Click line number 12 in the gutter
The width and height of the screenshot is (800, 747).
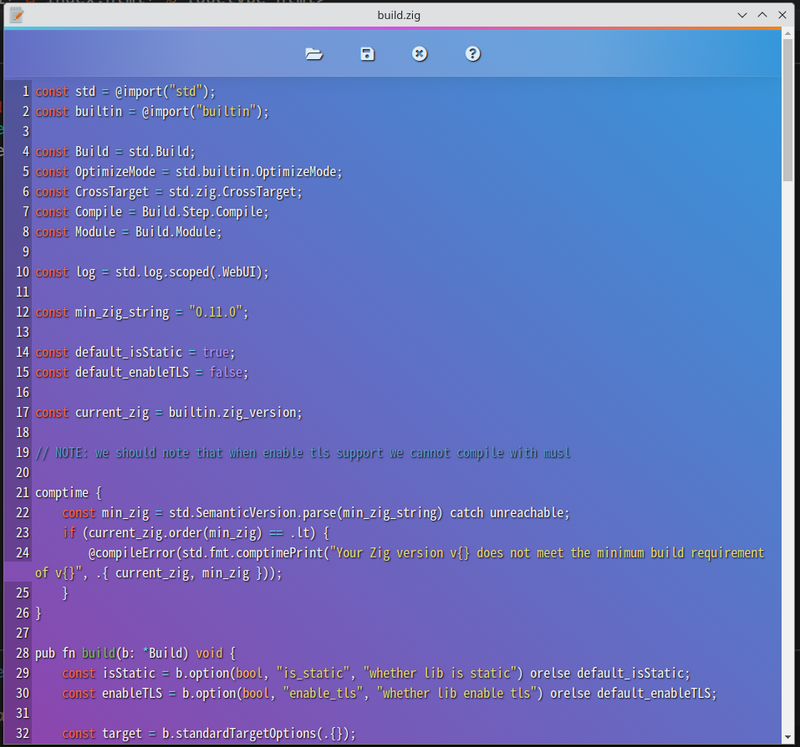(x=22, y=312)
